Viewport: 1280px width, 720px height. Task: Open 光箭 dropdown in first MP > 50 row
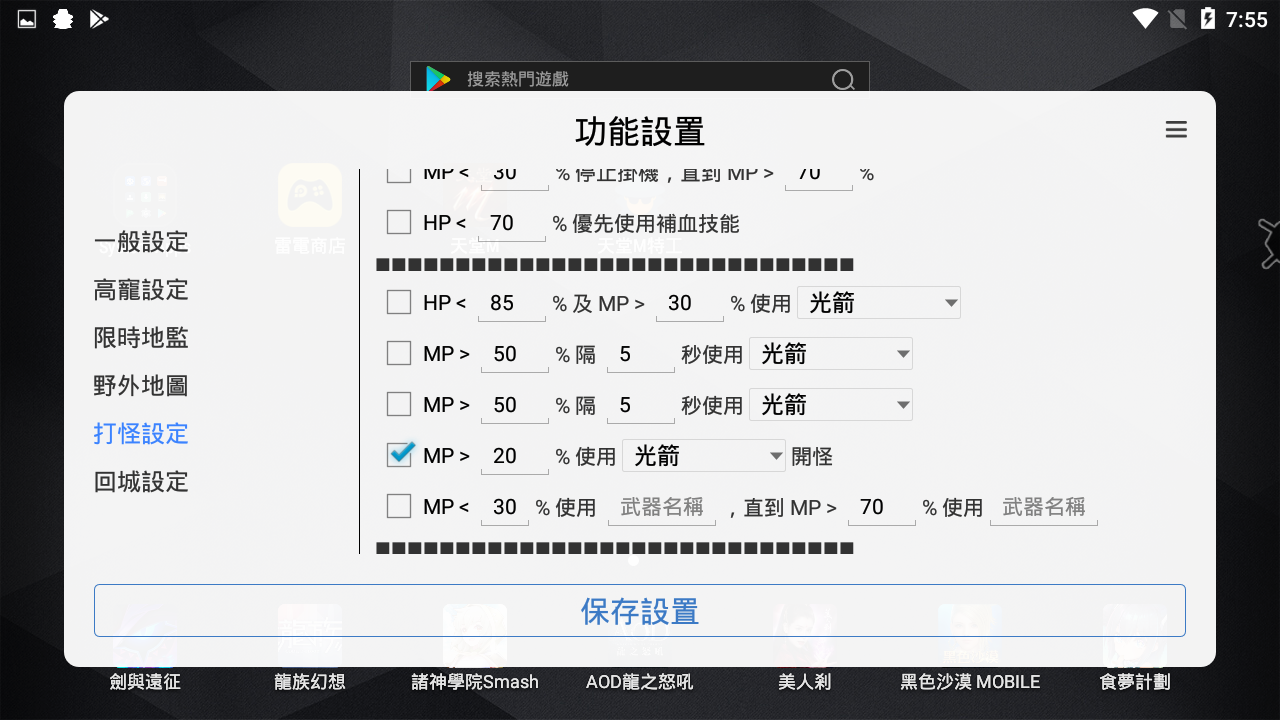click(831, 353)
